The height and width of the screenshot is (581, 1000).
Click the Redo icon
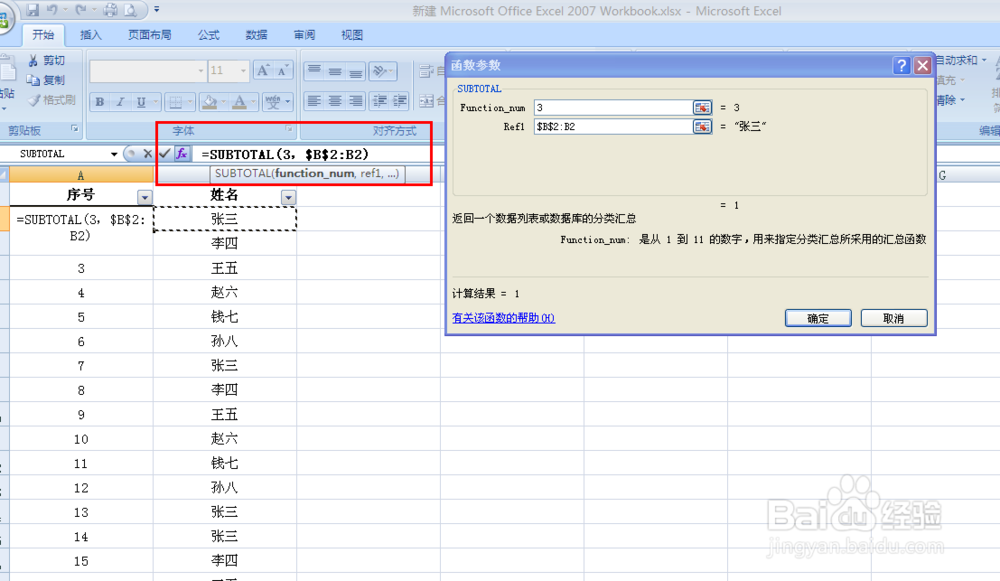81,10
